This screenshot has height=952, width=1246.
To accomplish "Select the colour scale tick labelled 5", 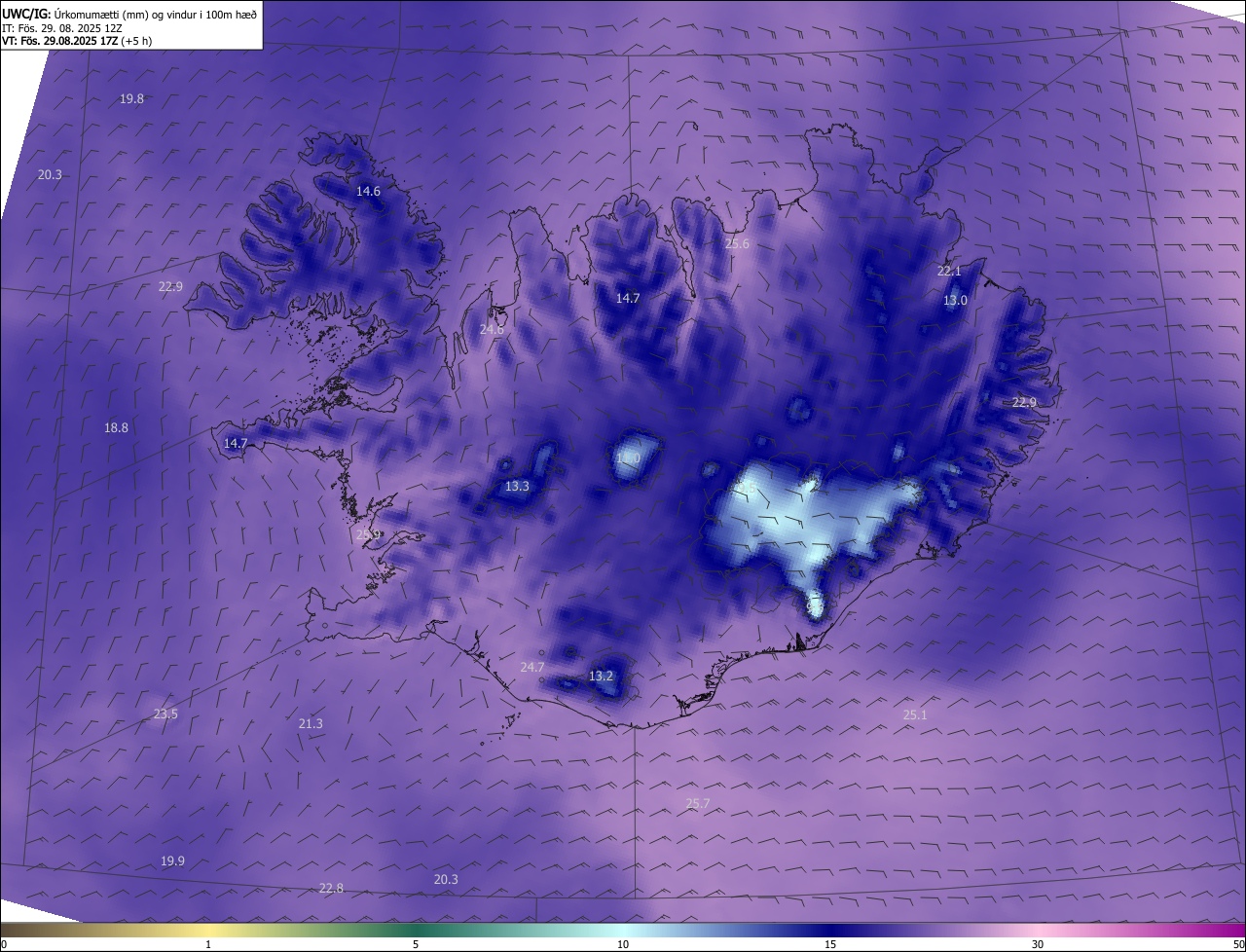I will pos(416,944).
